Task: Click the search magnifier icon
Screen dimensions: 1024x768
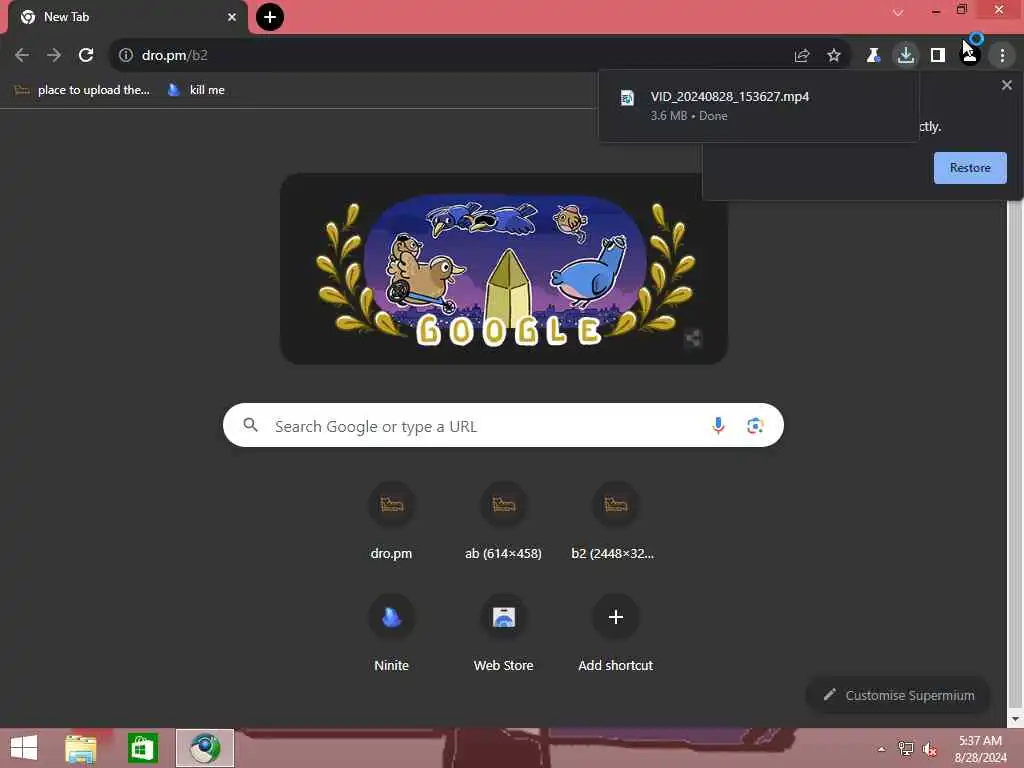Action: 251,426
